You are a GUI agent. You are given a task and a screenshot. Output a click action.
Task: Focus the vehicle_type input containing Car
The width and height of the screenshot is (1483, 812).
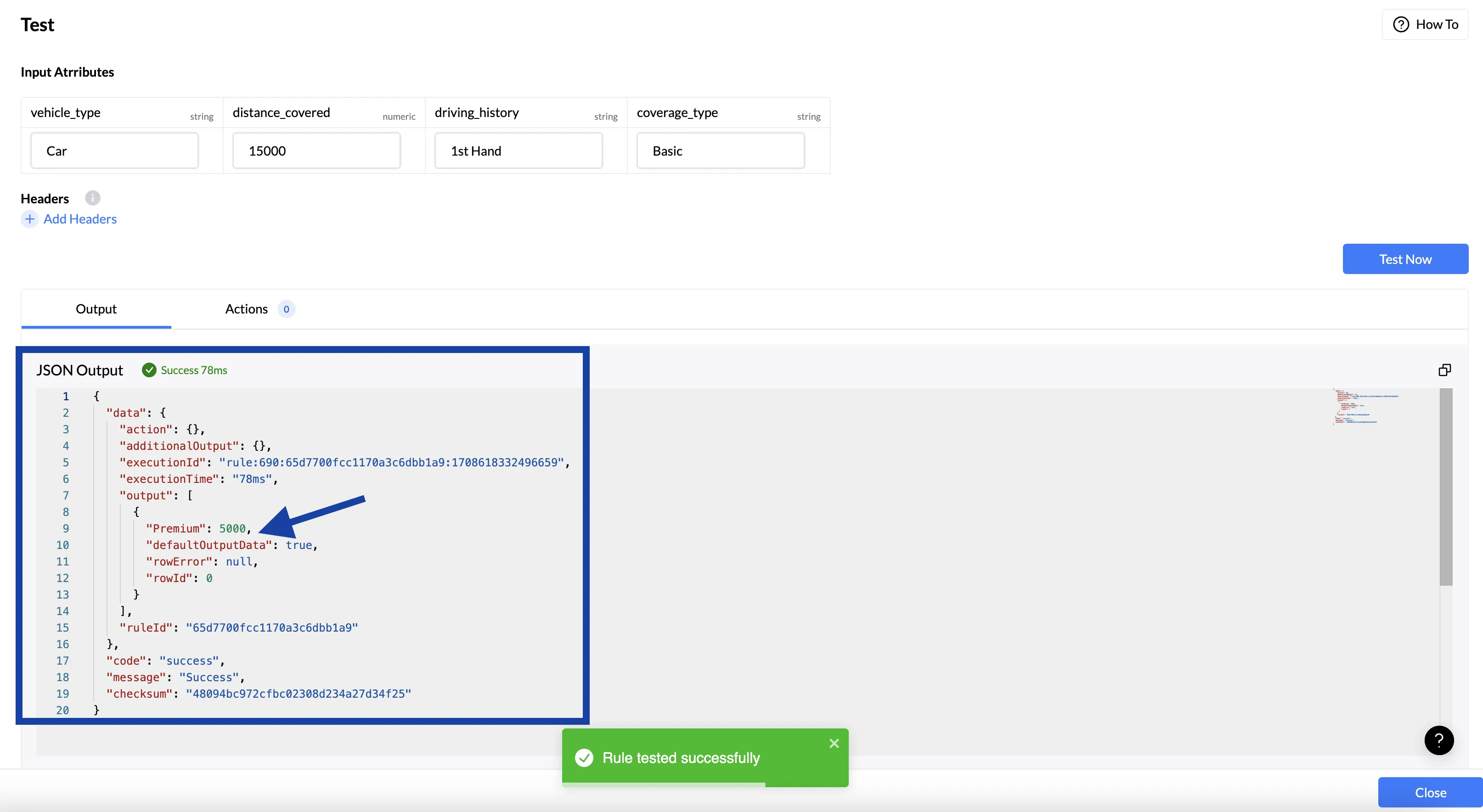[114, 151]
